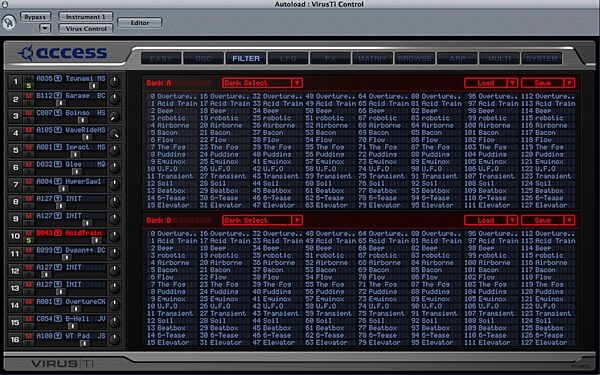Open patch dropdown arrow next to B043
The height and width of the screenshot is (375, 600).
[58, 233]
